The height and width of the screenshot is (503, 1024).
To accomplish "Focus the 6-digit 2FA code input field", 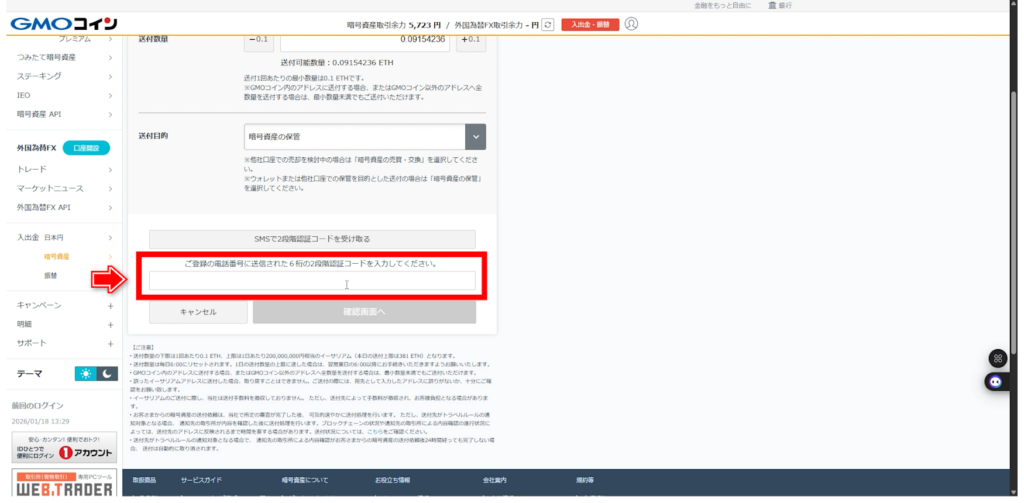I will [312, 281].
